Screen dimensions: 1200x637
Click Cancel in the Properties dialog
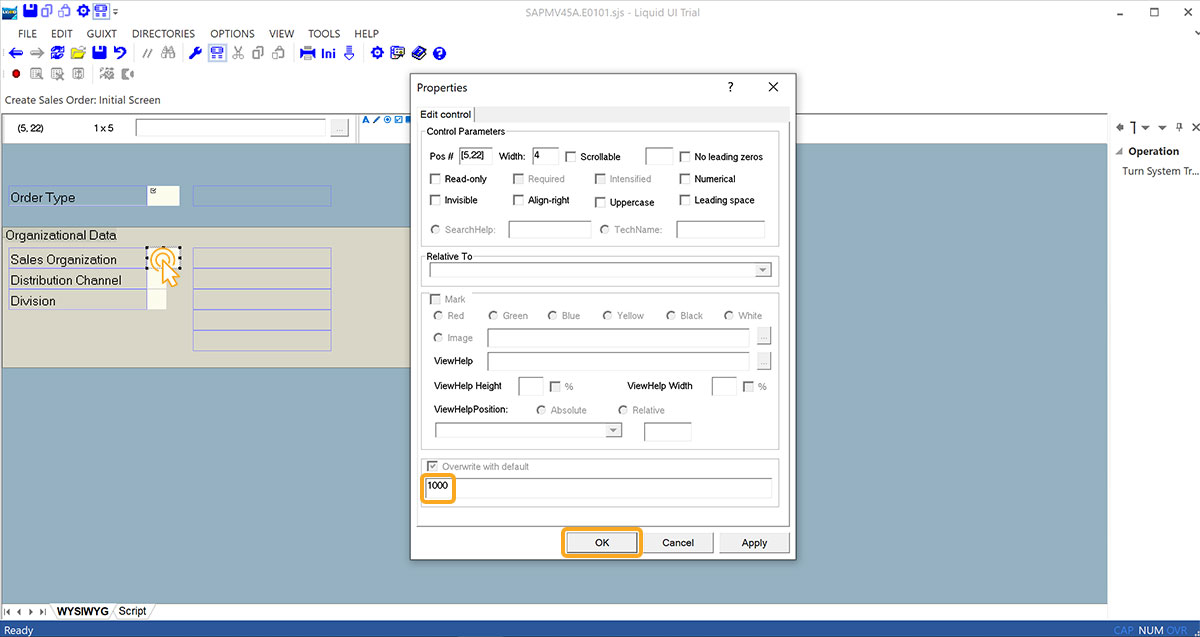(x=678, y=542)
